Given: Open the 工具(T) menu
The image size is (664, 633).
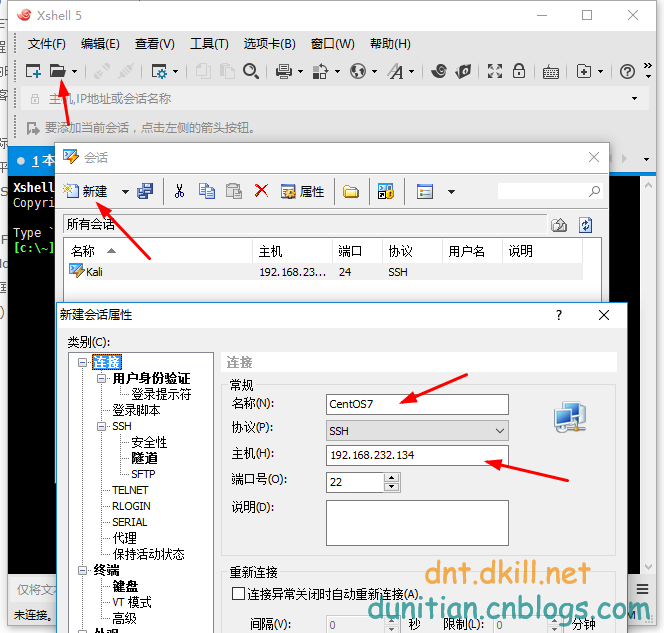Looking at the screenshot, I should (x=209, y=44).
